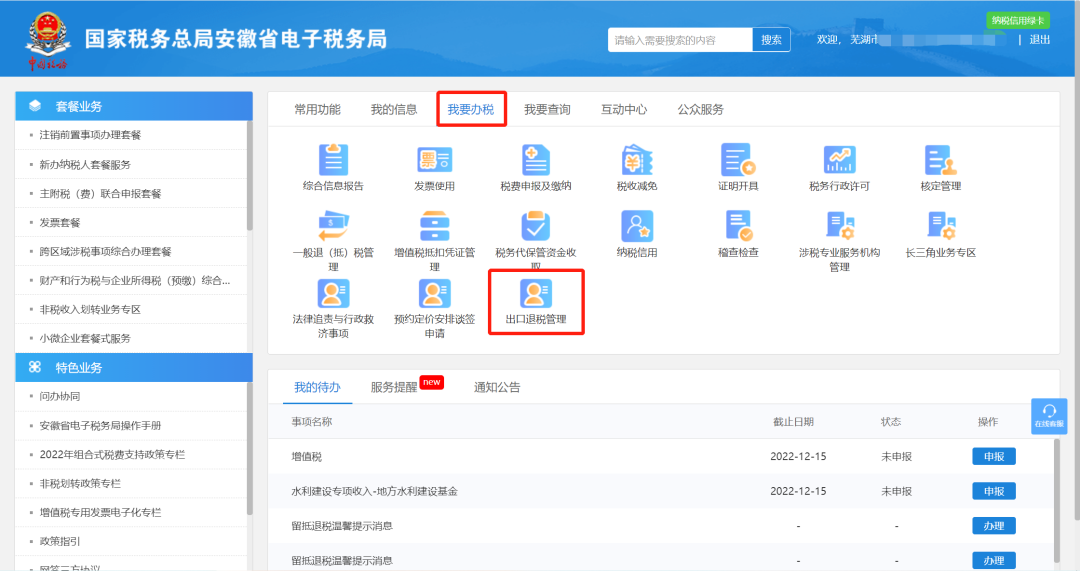1080x571 pixels.
Task: Open 出口退税管理 icon
Action: pos(535,293)
